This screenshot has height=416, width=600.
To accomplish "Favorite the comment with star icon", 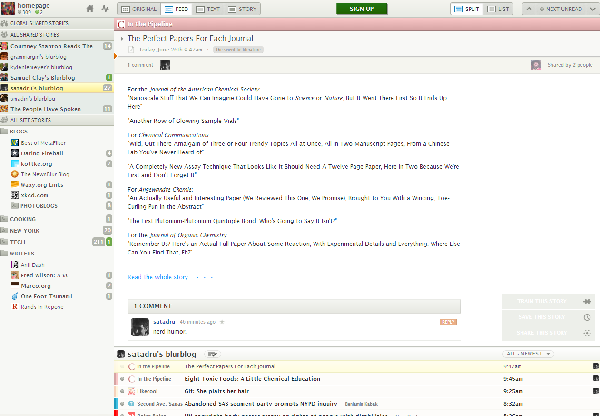I will [x=222, y=322].
